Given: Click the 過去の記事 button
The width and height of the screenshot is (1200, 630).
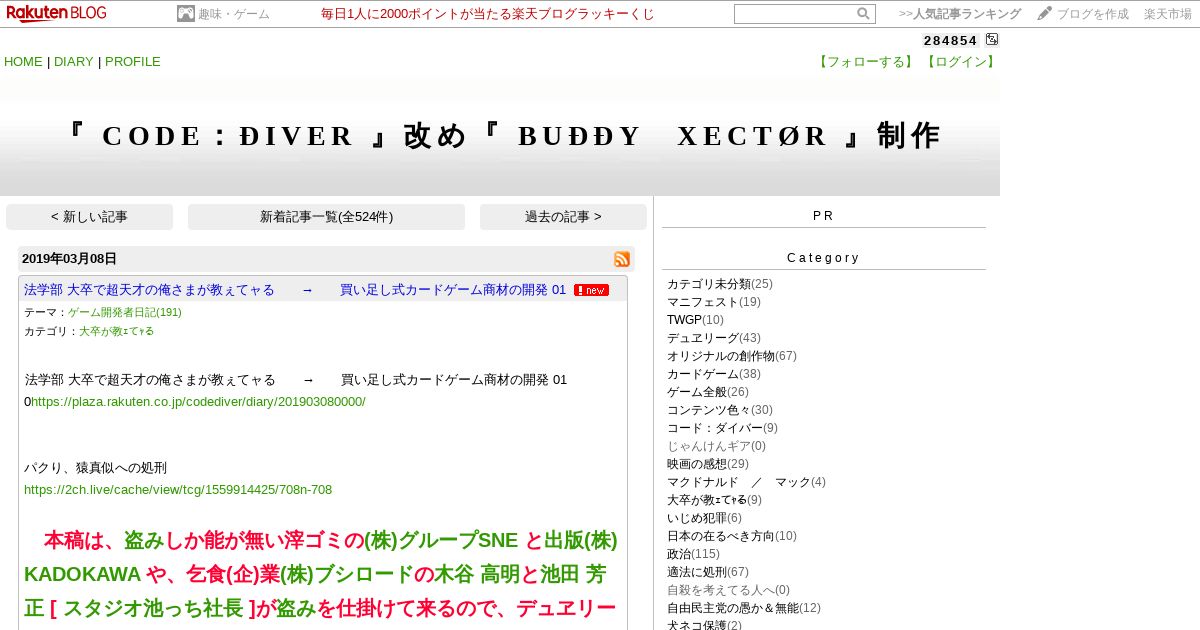Looking at the screenshot, I should pos(563,217).
